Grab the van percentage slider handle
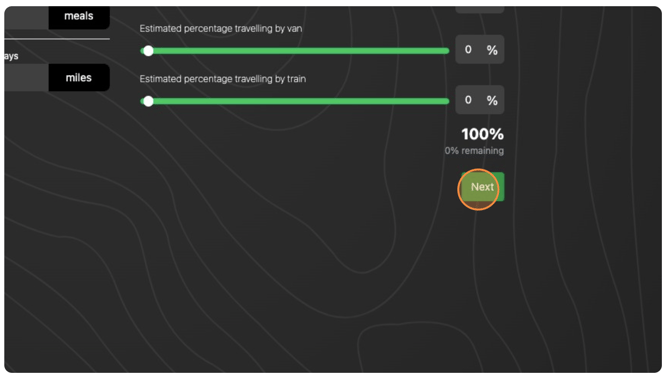This screenshot has height=380, width=670. tap(148, 51)
